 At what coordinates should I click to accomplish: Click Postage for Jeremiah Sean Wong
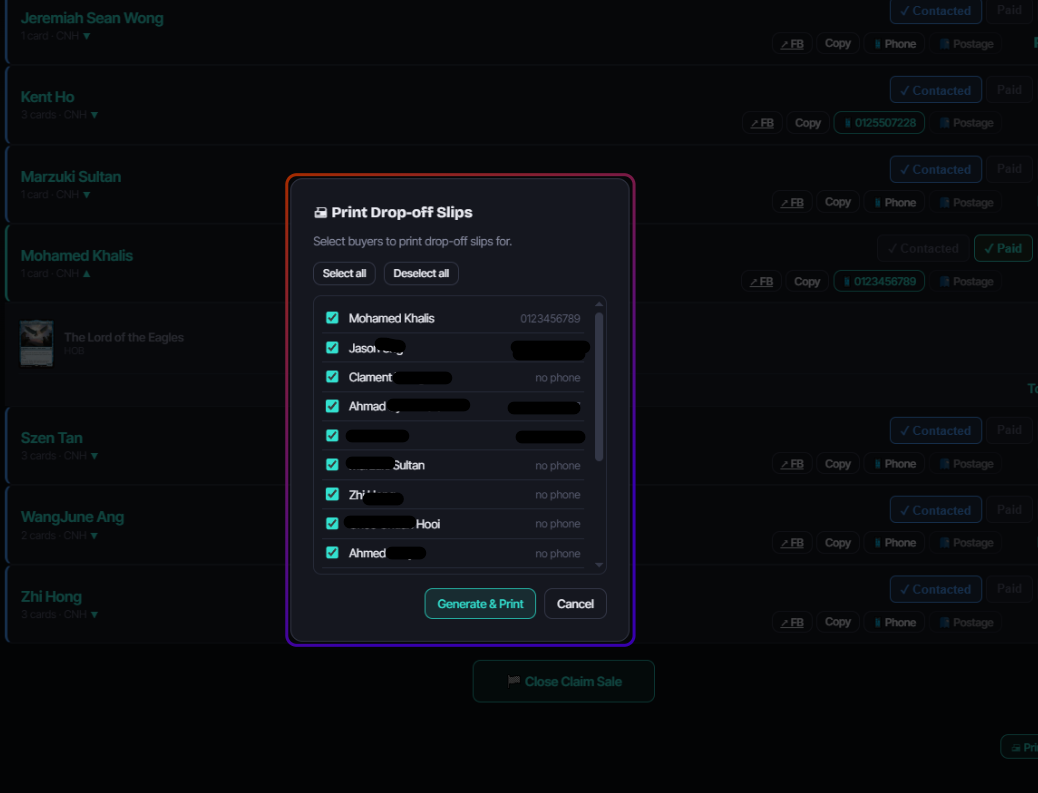pos(966,44)
